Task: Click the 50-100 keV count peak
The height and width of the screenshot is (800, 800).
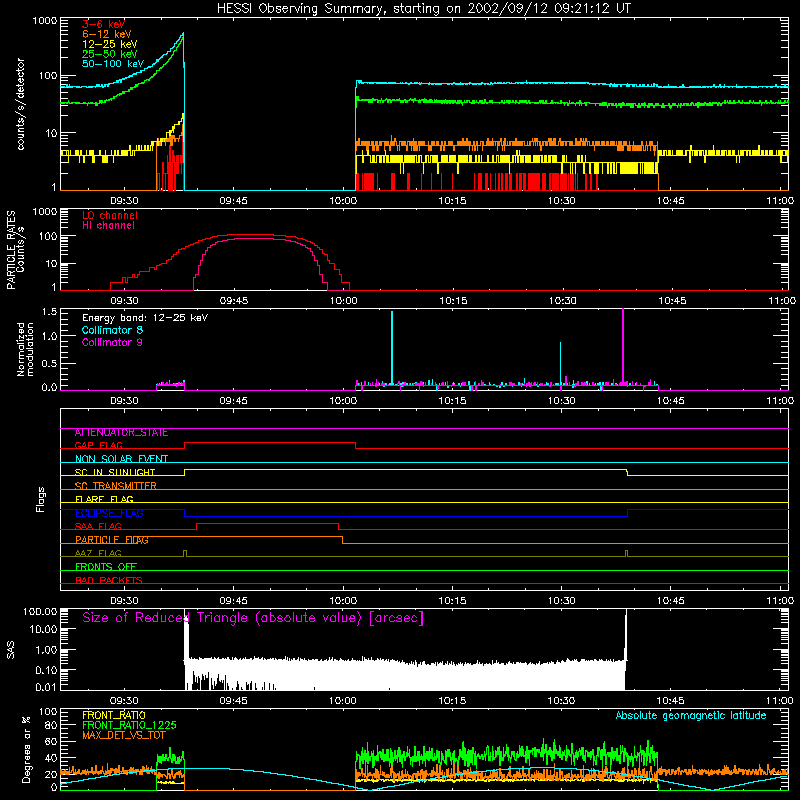Action: tap(183, 35)
